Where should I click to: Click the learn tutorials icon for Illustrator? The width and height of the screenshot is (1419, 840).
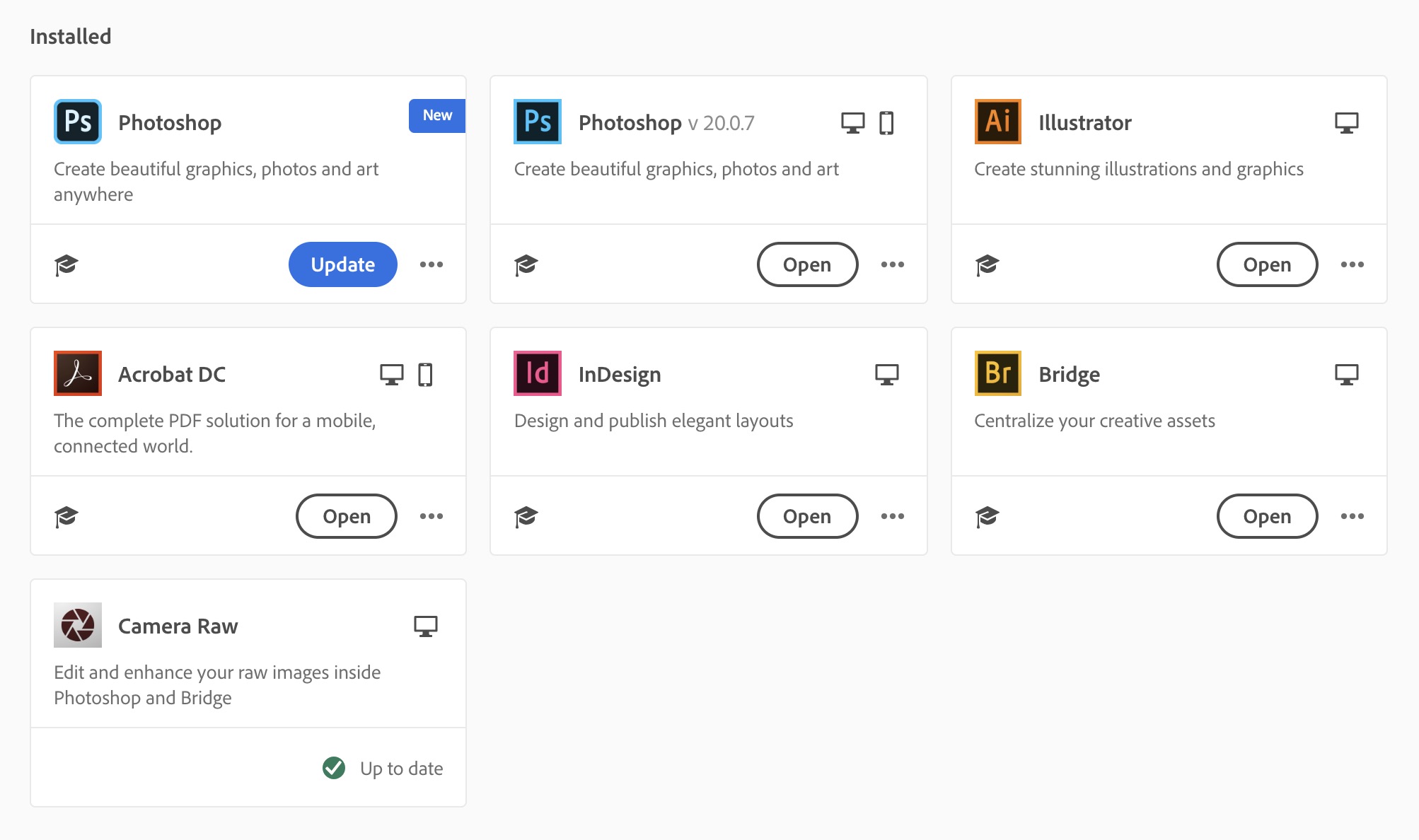point(987,265)
